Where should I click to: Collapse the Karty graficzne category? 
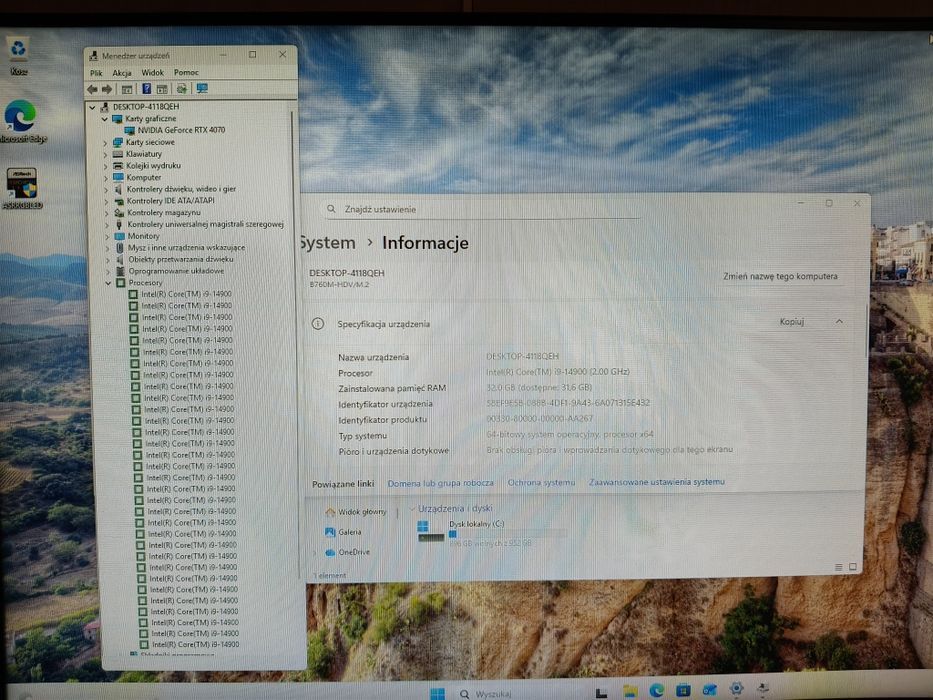point(105,119)
